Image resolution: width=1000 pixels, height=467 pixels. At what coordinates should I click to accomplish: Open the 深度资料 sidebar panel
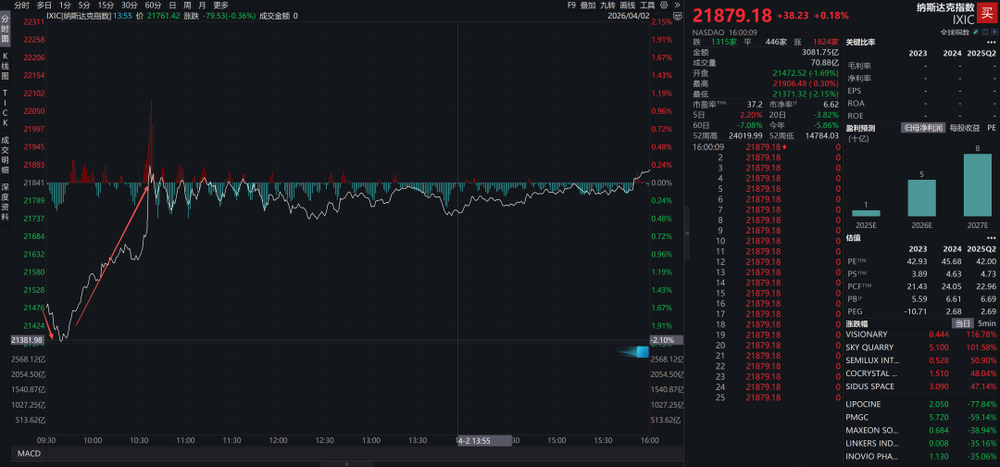coord(5,199)
